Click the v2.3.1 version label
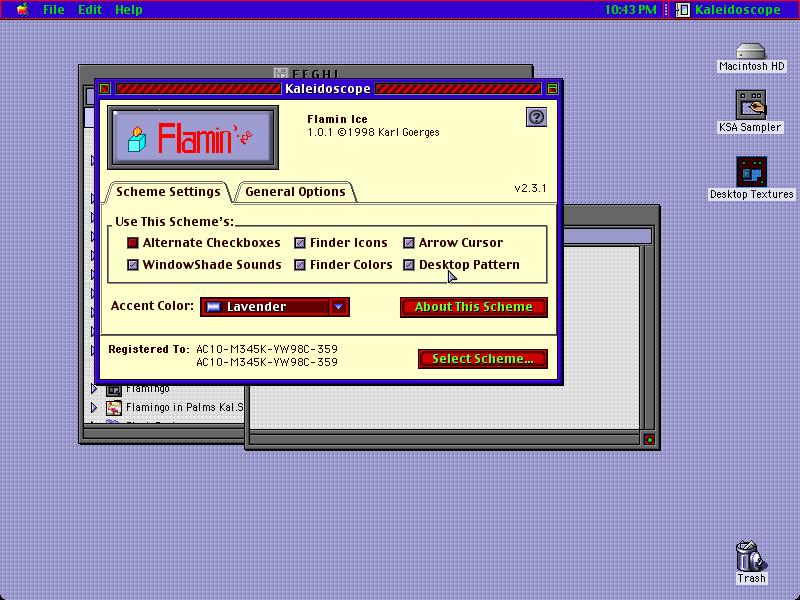 (x=530, y=188)
